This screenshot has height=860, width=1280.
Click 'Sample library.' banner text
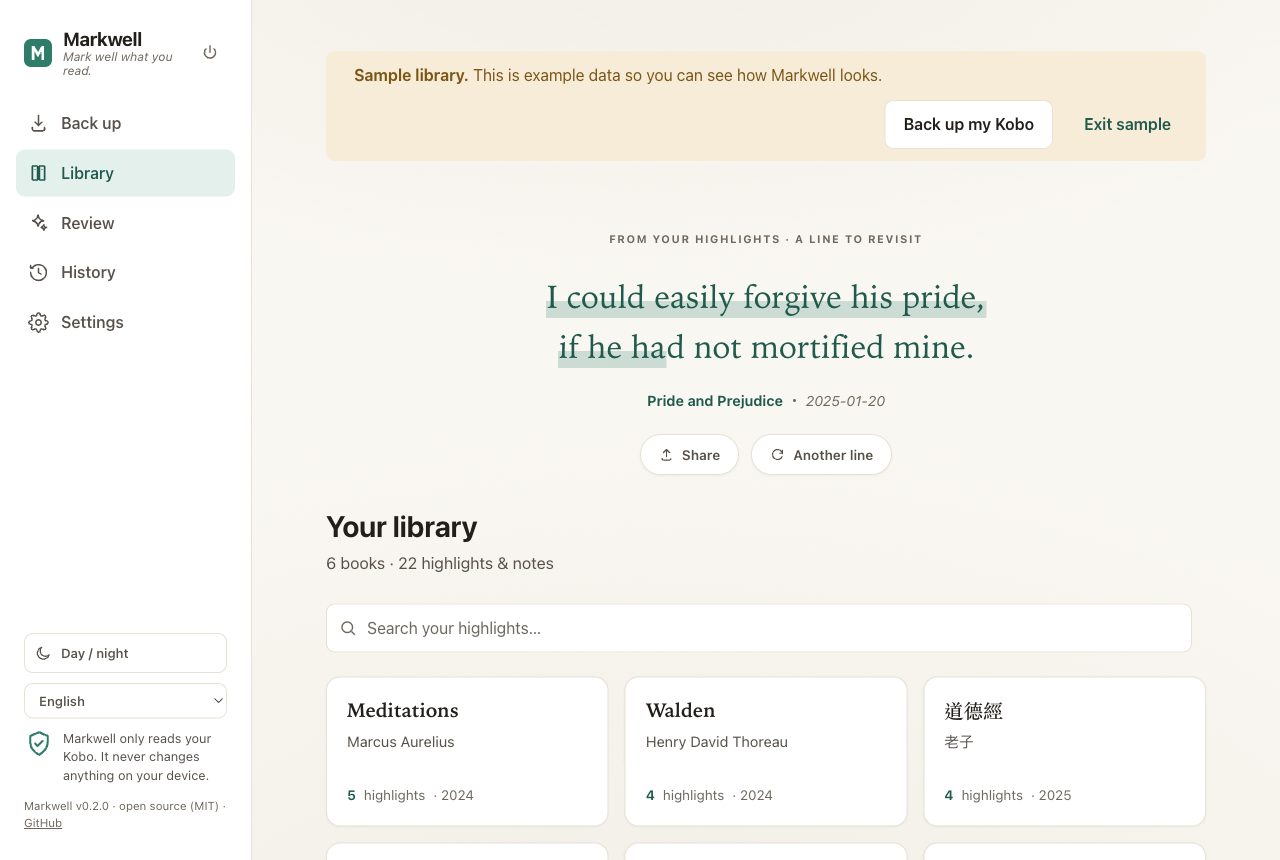(x=411, y=75)
